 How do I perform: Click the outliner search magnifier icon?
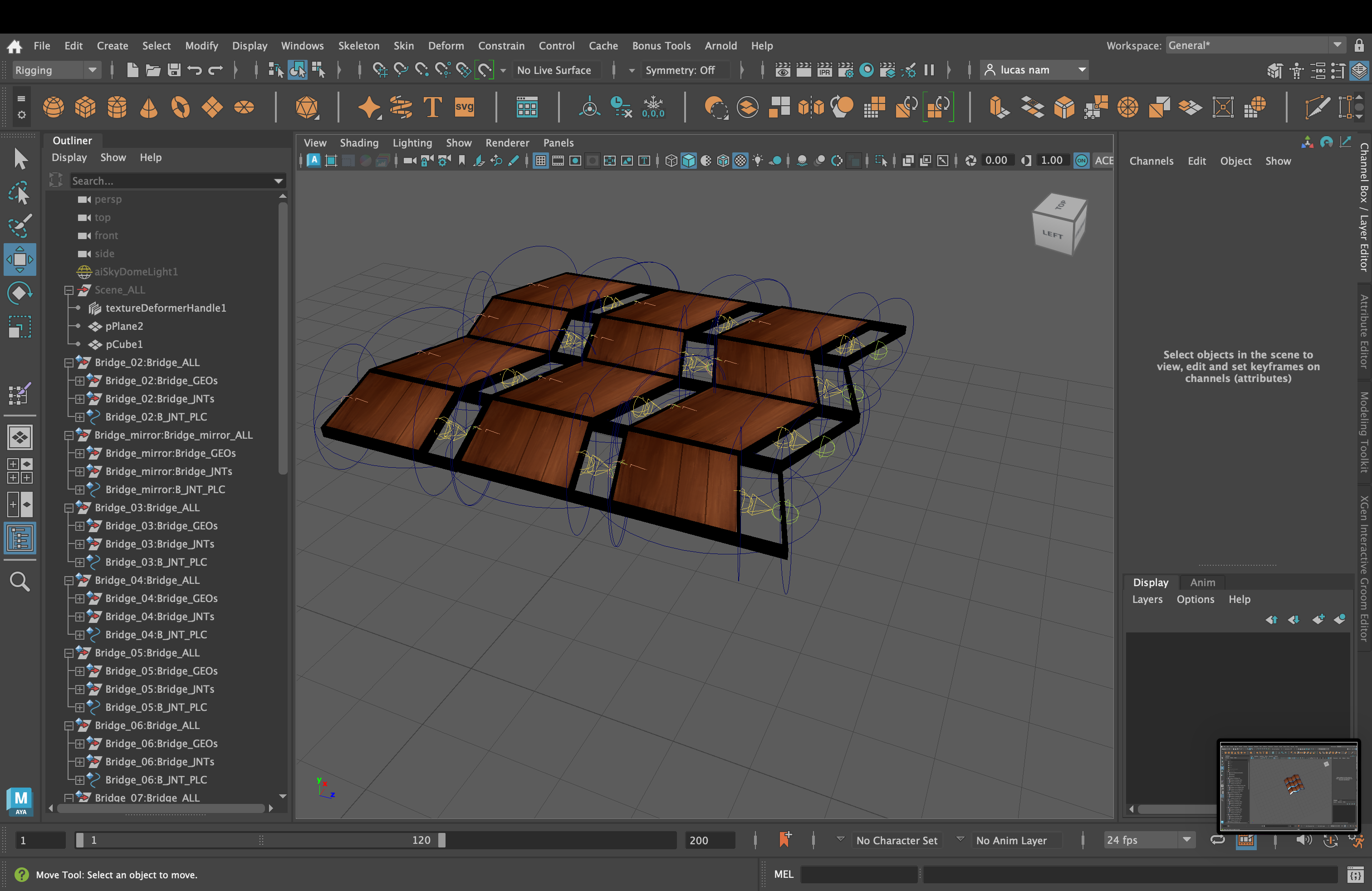coord(20,582)
